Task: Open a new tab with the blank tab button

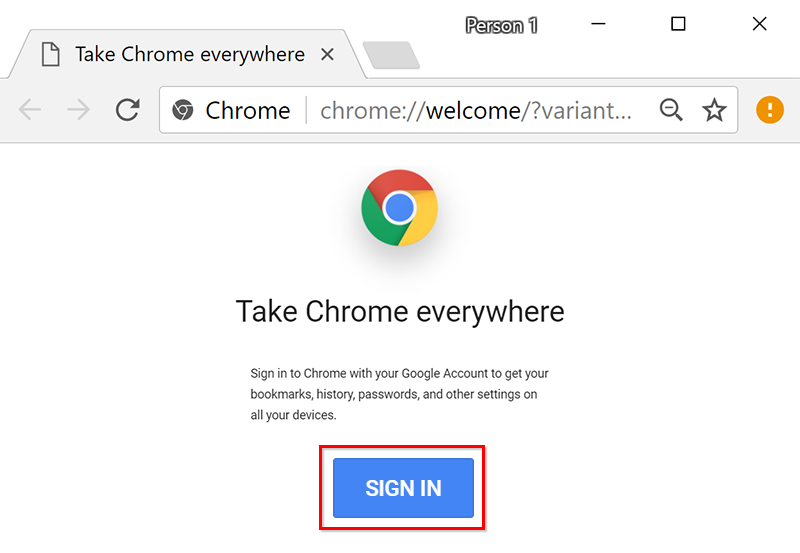Action: click(x=391, y=55)
